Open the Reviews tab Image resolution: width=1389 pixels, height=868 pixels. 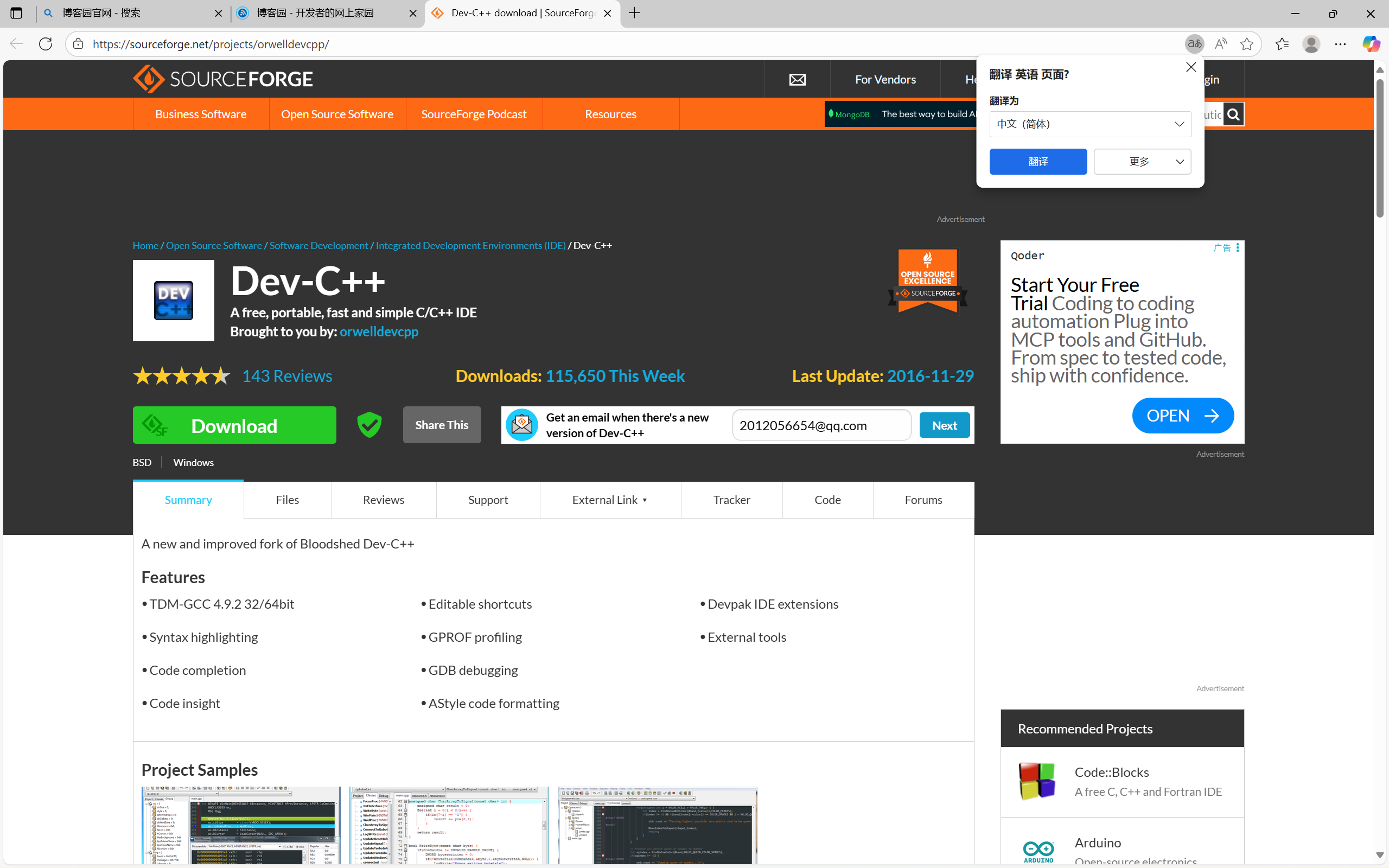click(383, 500)
